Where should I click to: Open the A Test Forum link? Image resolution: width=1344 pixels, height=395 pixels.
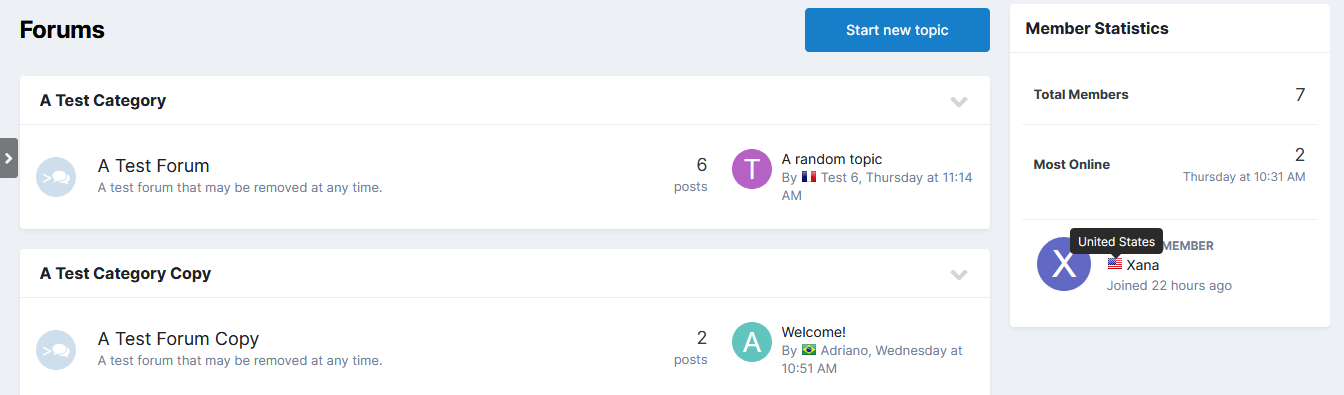[154, 166]
